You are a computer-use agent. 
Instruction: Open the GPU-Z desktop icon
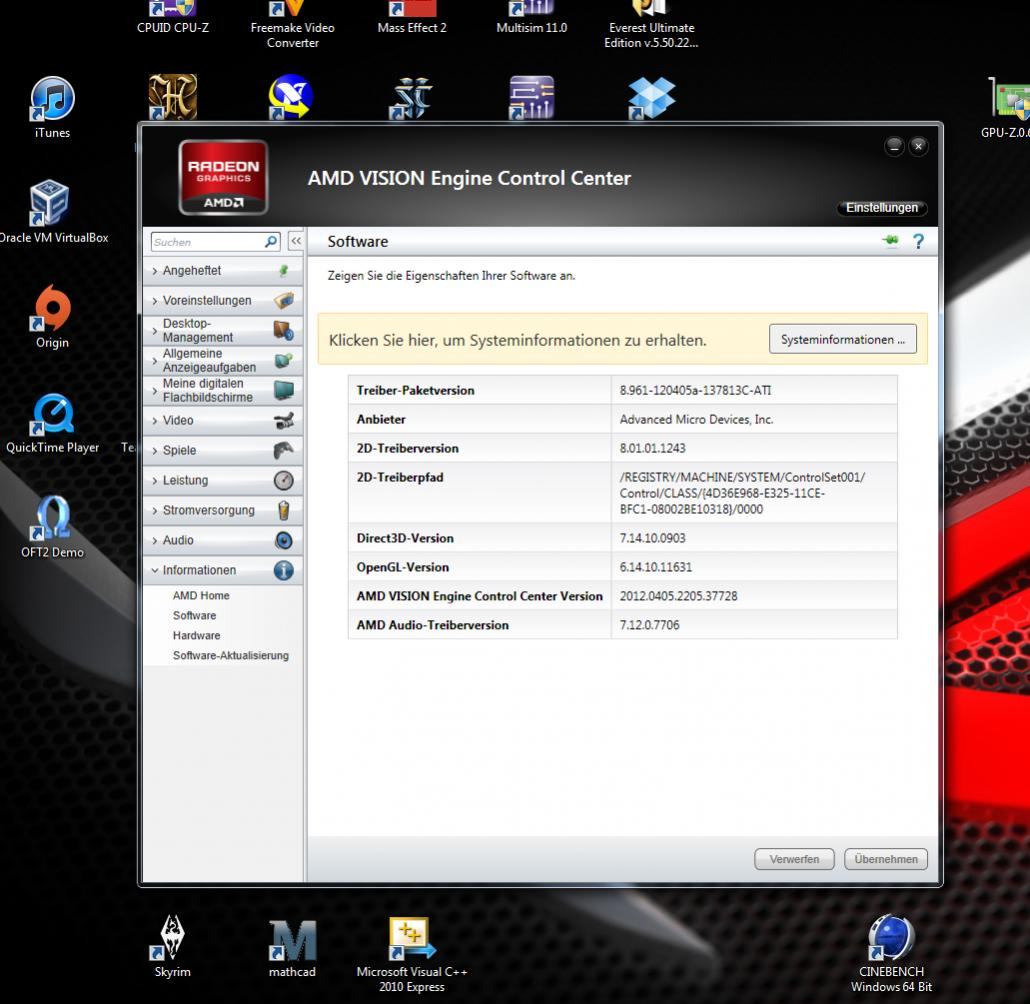coord(1008,105)
